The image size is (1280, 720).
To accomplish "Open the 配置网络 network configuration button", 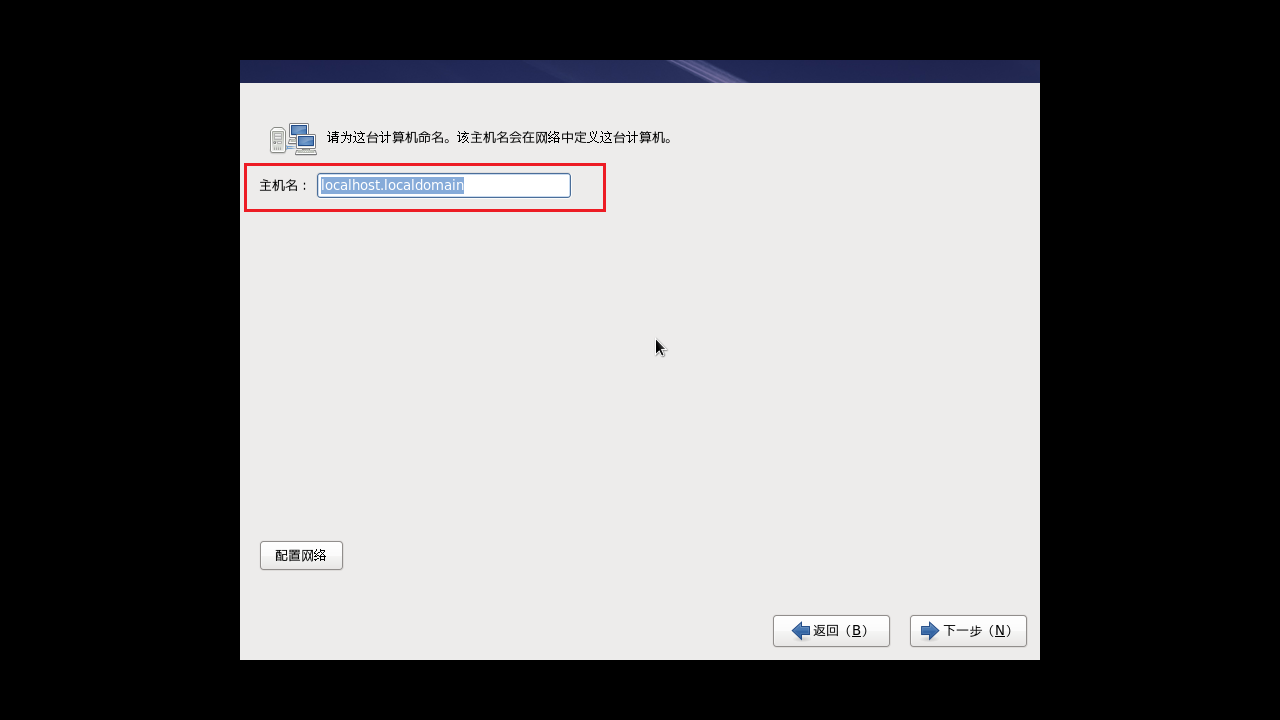I will [301, 556].
